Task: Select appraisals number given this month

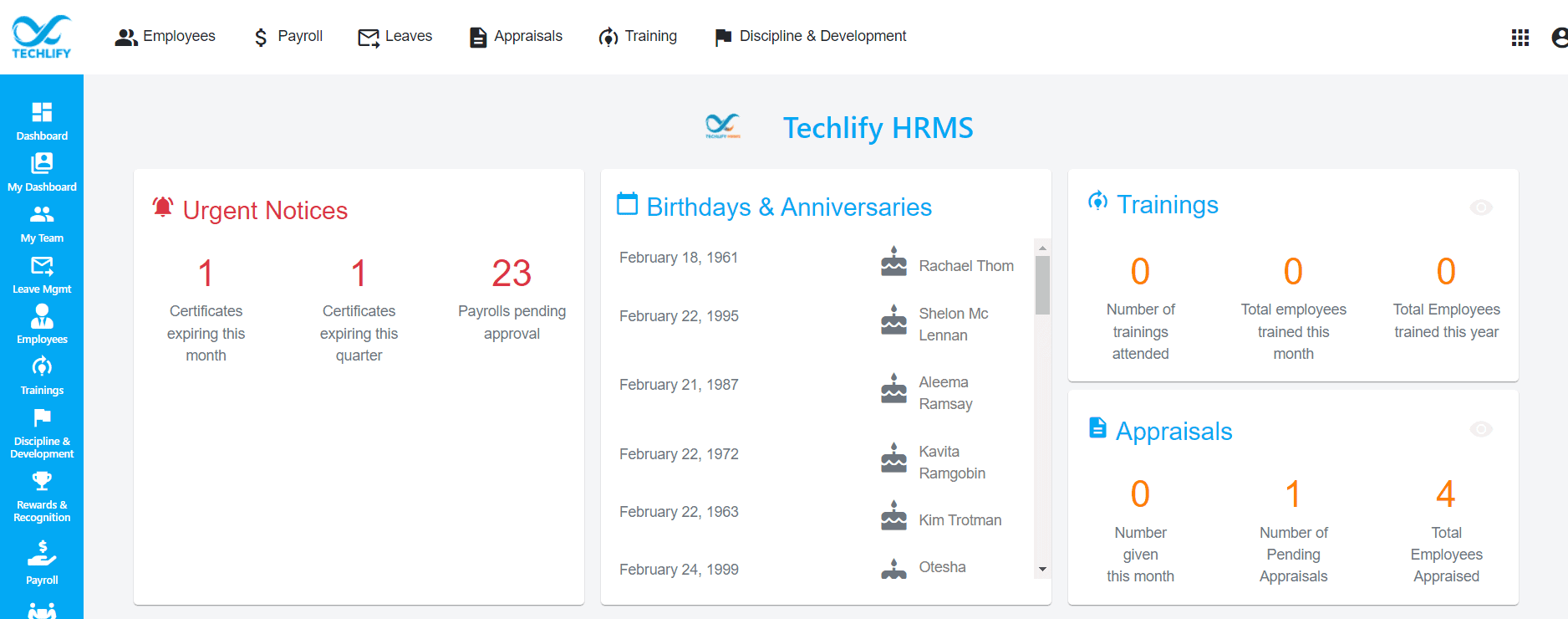Action: [1140, 494]
